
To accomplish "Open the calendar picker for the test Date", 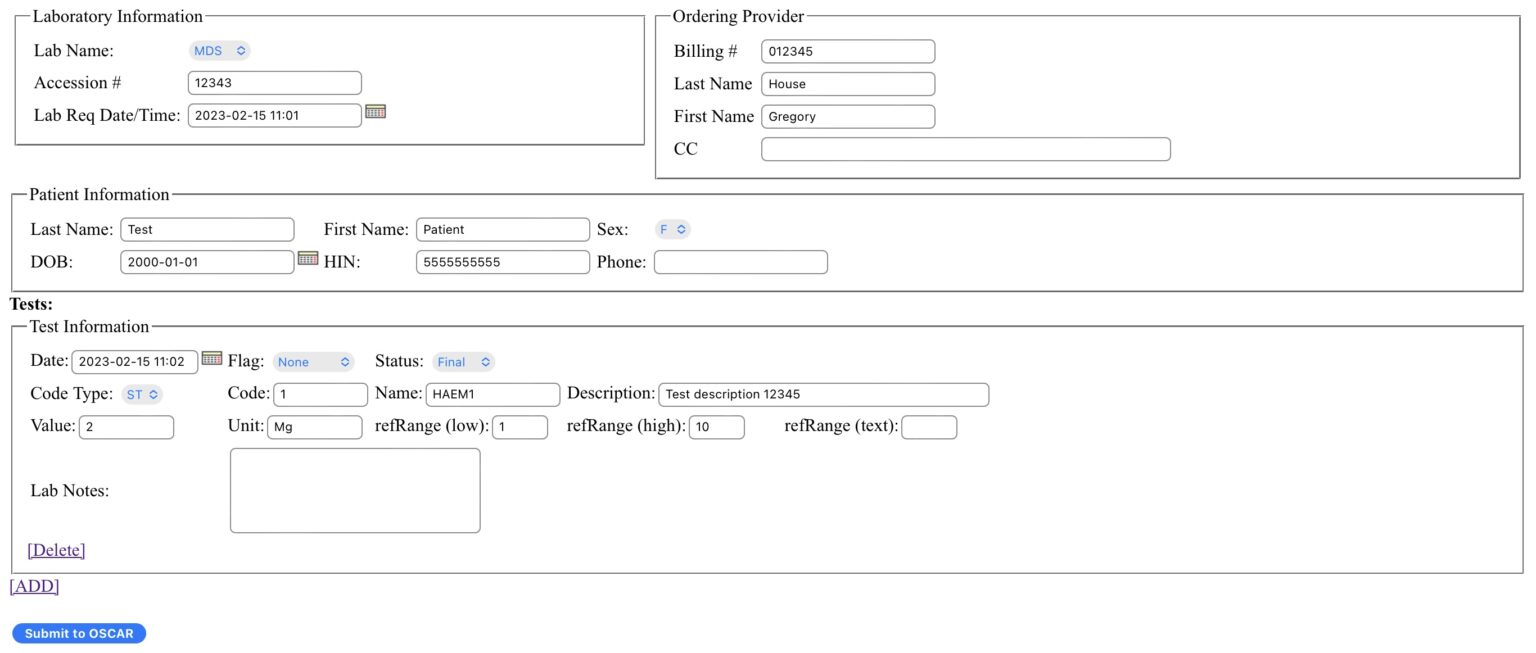I will [x=211, y=360].
